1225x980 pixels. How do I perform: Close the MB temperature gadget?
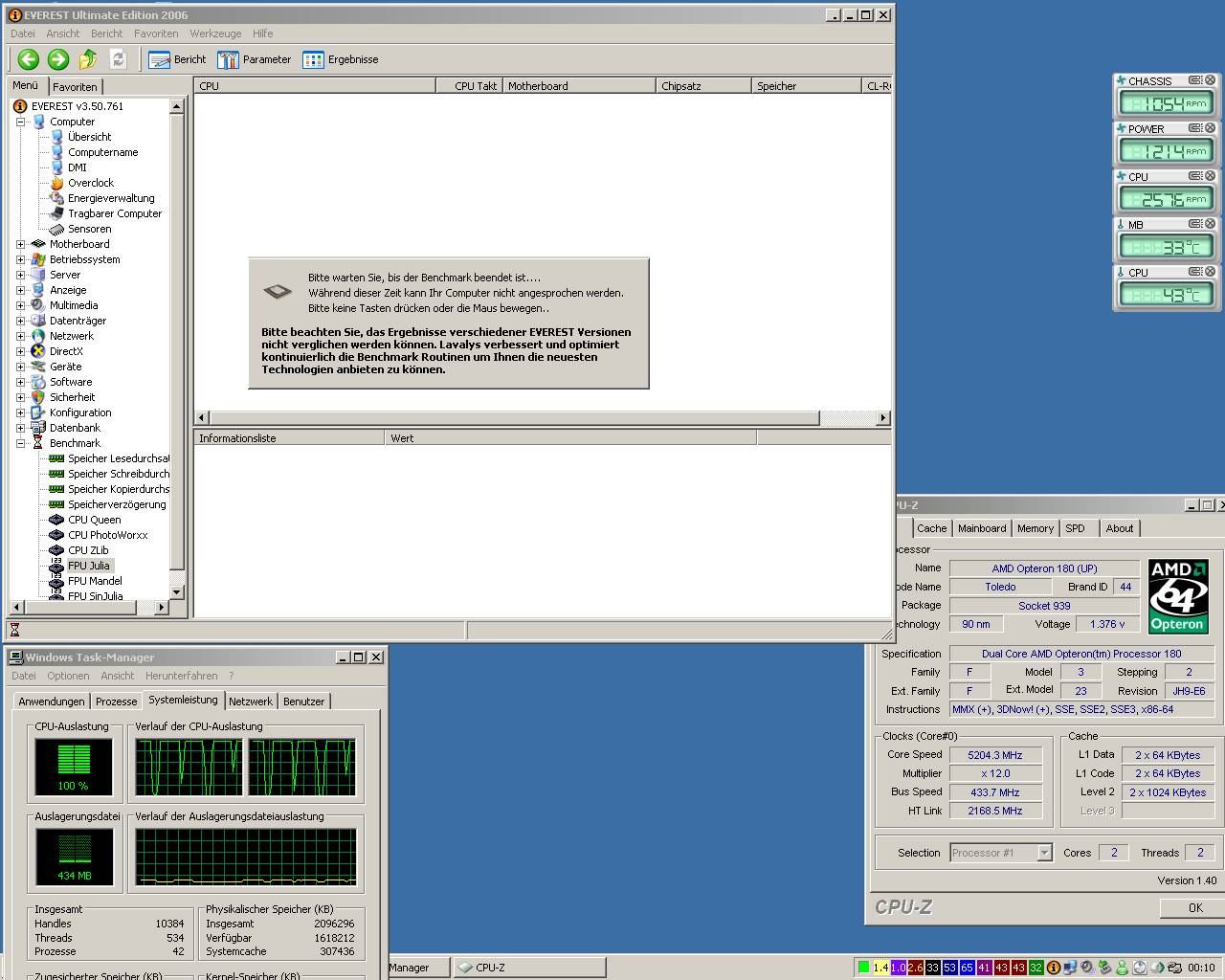point(1210,224)
